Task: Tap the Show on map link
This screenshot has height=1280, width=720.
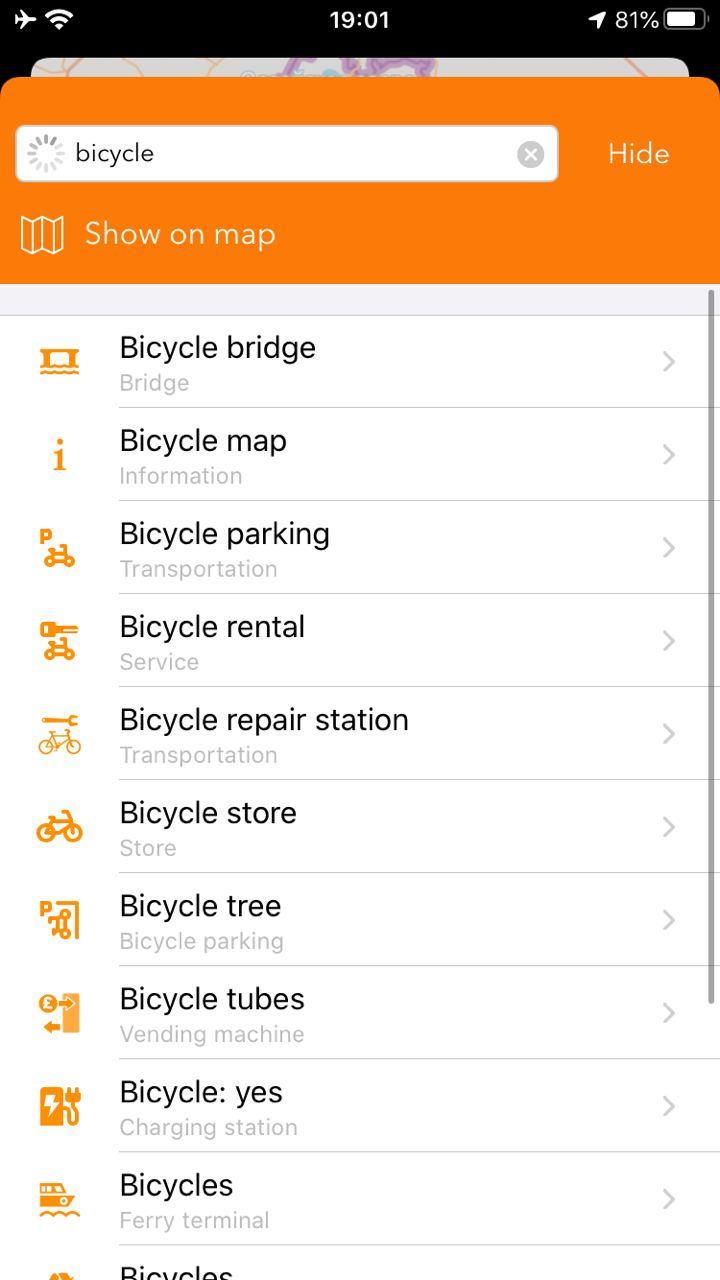Action: [x=180, y=235]
